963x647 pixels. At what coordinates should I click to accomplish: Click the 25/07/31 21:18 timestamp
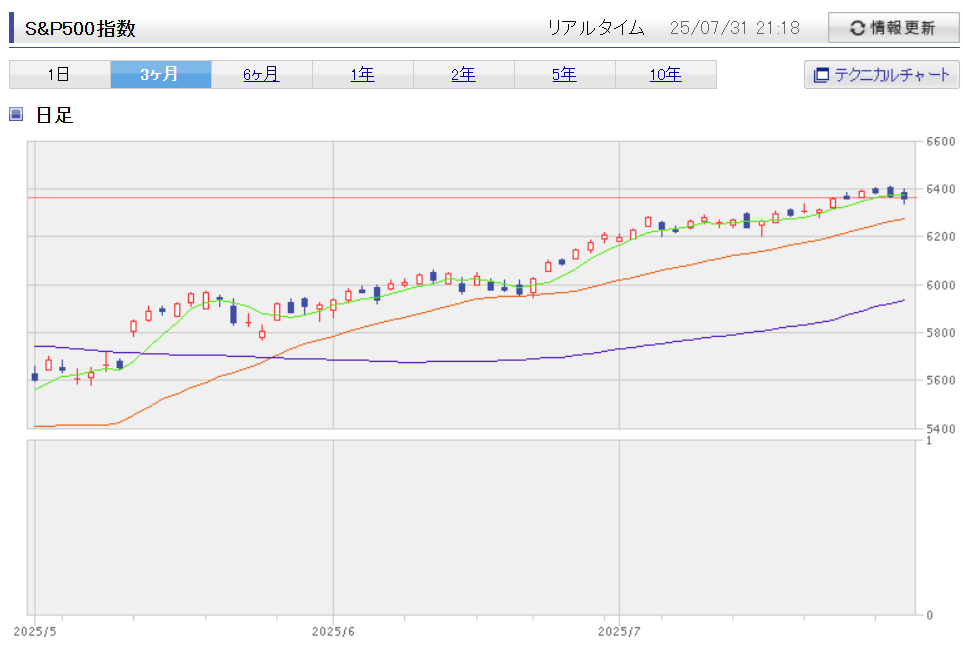click(735, 28)
